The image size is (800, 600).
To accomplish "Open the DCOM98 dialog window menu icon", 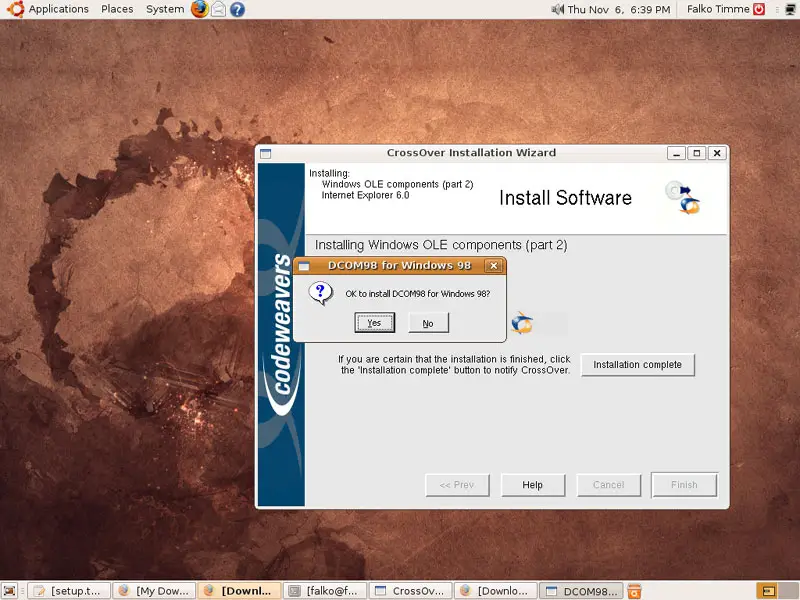I will [304, 266].
